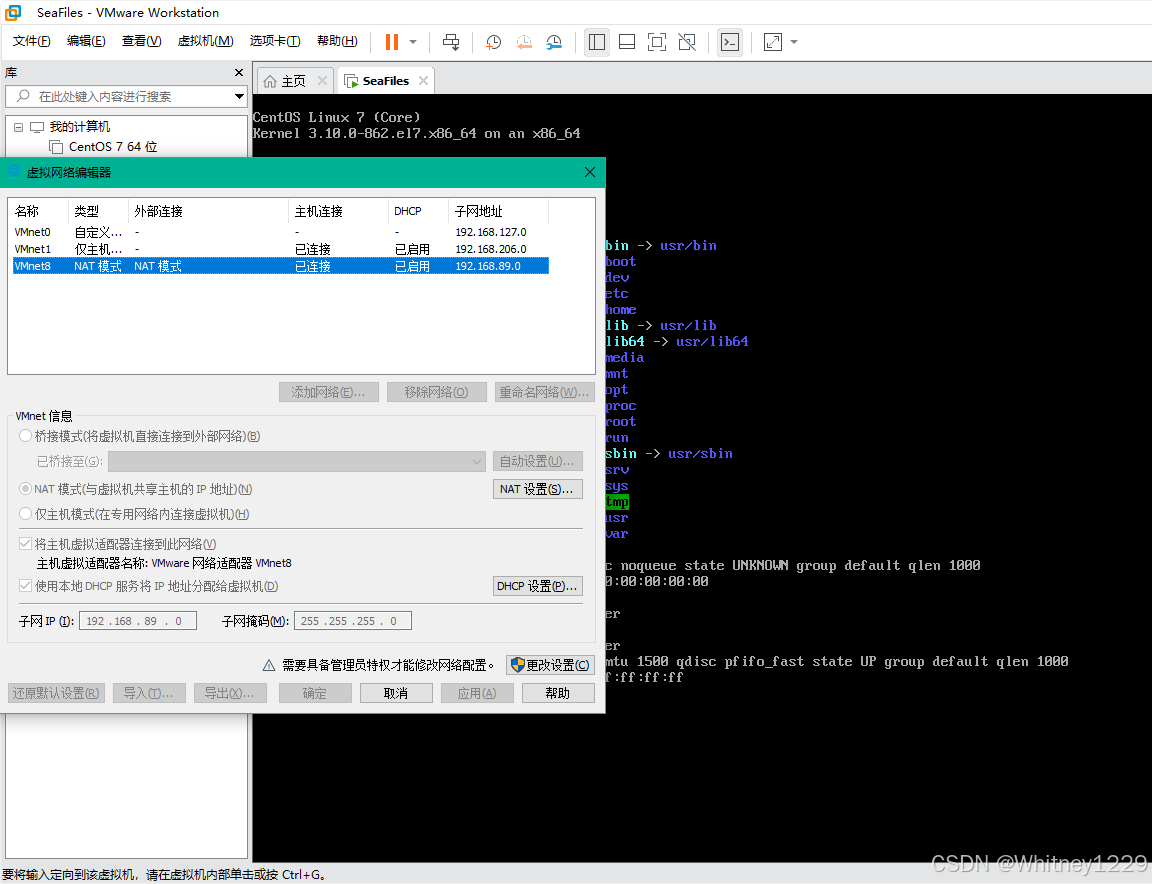This screenshot has width=1152, height=884.
Task: Click the take snapshot clock icon
Action: pyautogui.click(x=494, y=42)
